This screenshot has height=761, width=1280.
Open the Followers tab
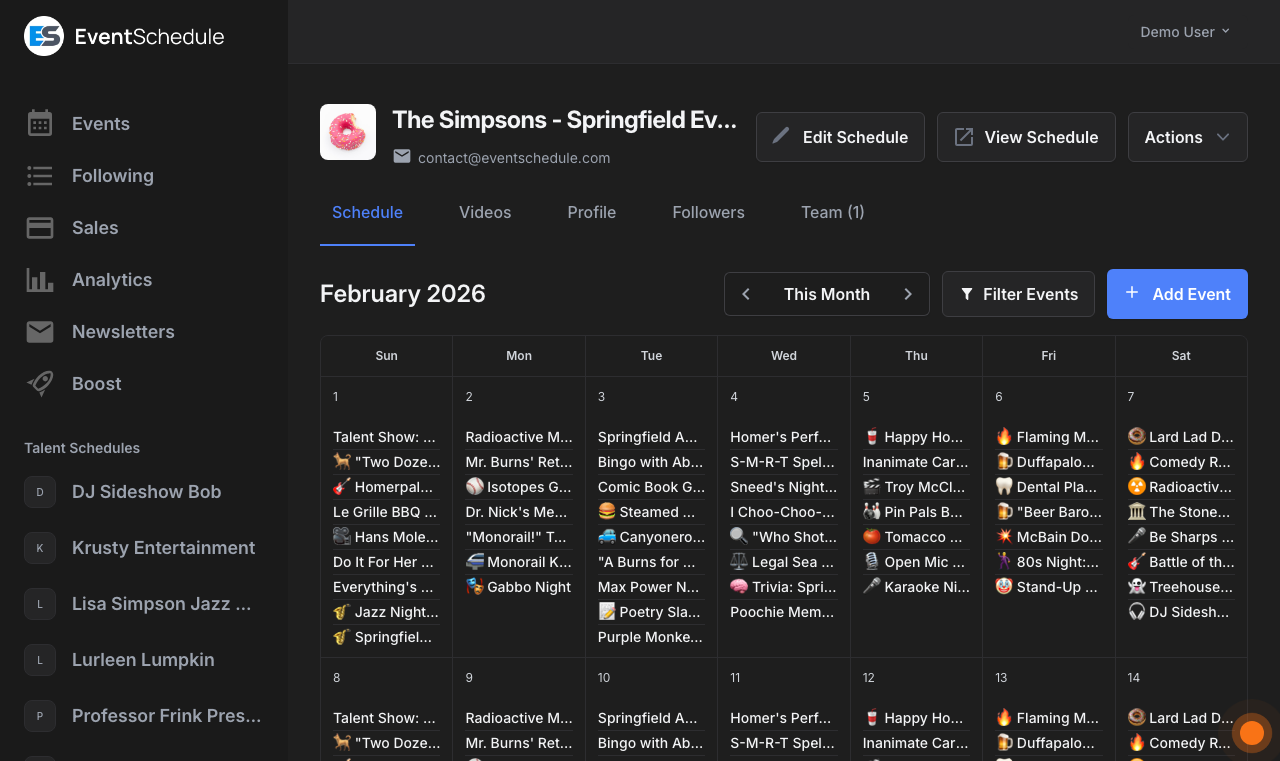(x=708, y=212)
